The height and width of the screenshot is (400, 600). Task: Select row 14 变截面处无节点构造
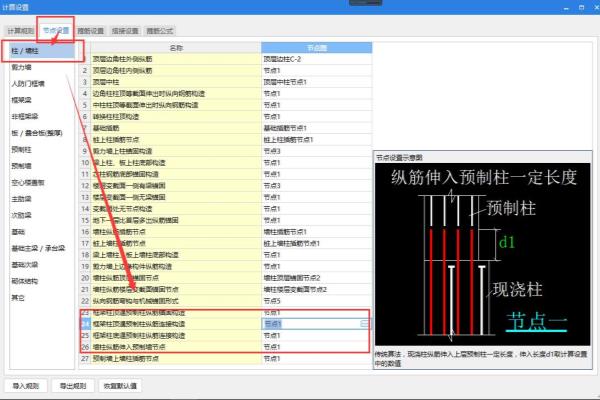tap(176, 209)
